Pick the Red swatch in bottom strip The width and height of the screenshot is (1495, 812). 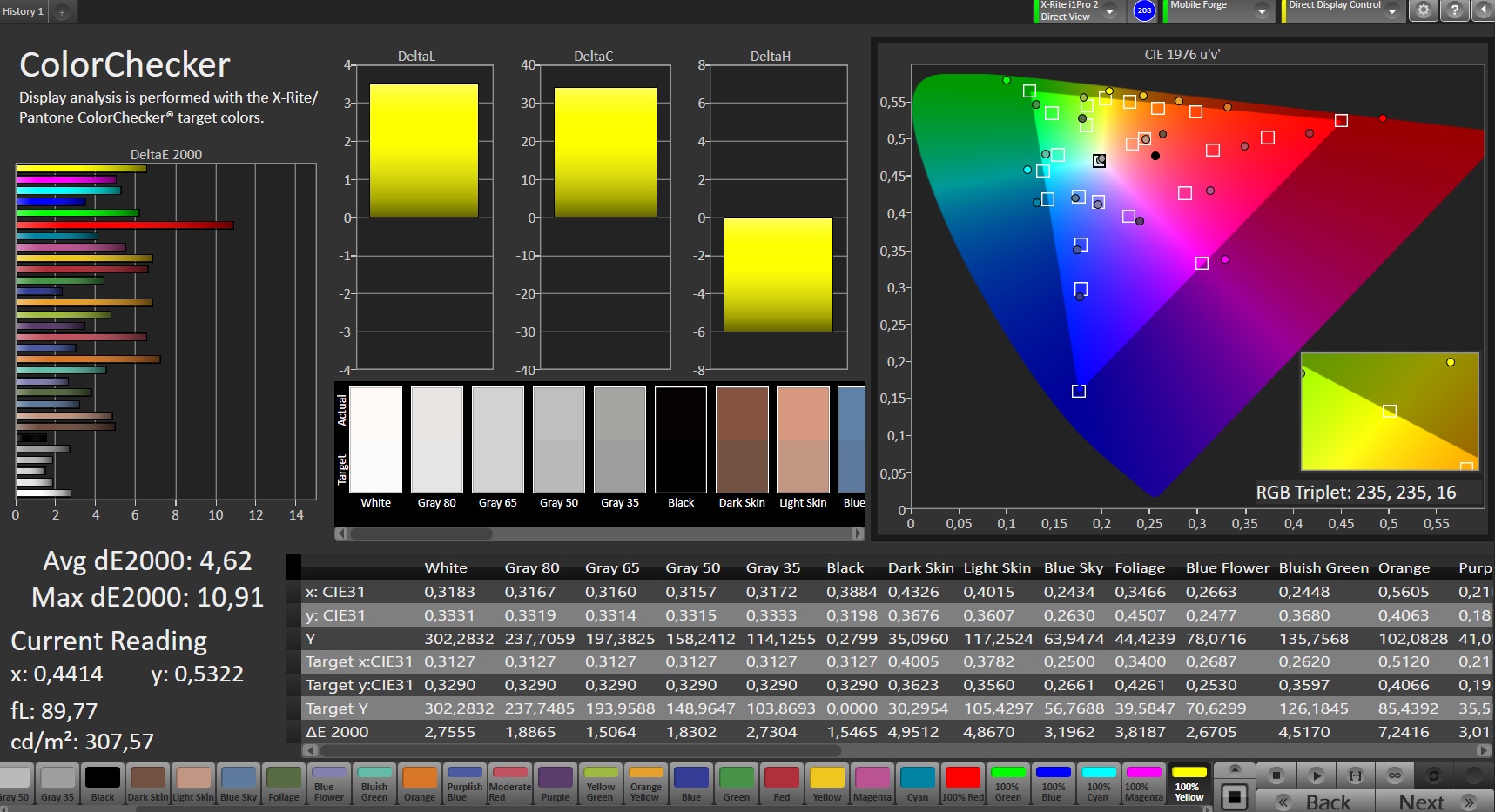click(x=781, y=783)
